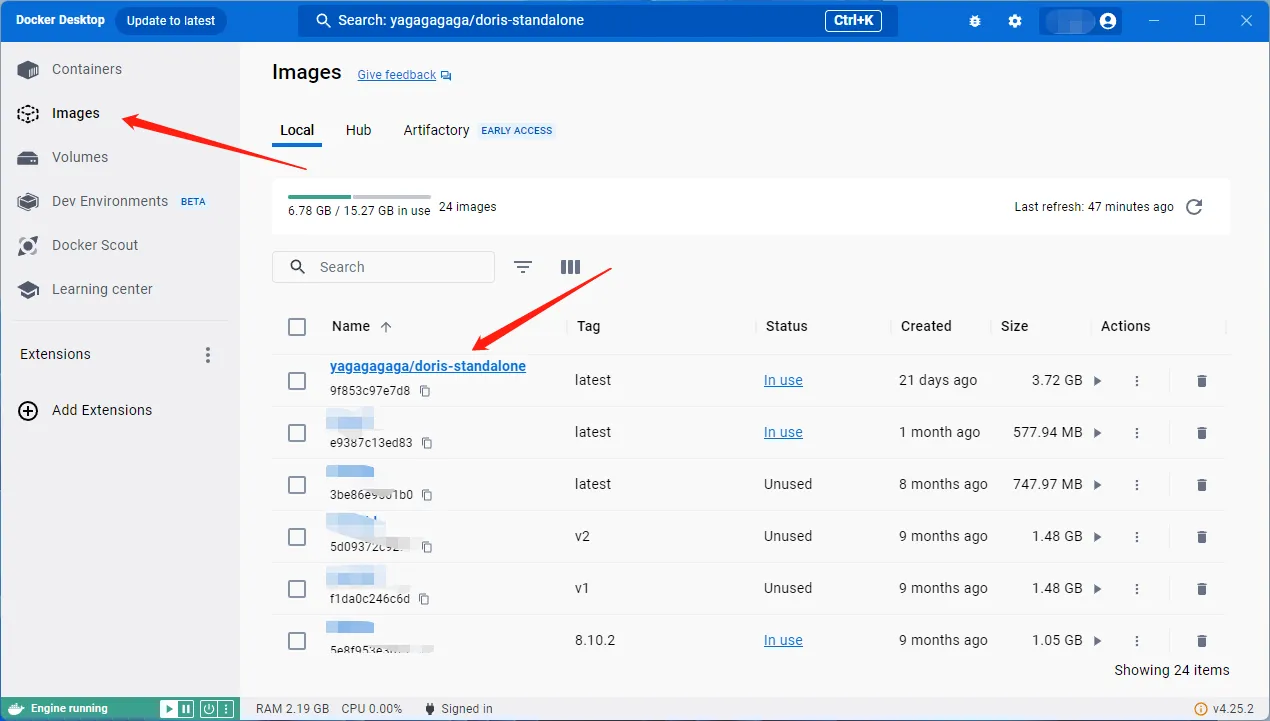Open the yagagagaga/doris-standalone image link
Screen dimensions: 1270x721
428,367
